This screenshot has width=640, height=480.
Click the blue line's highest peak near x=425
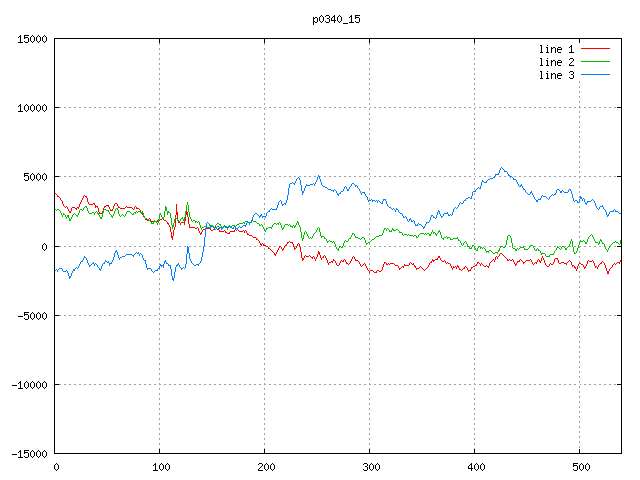[502, 168]
